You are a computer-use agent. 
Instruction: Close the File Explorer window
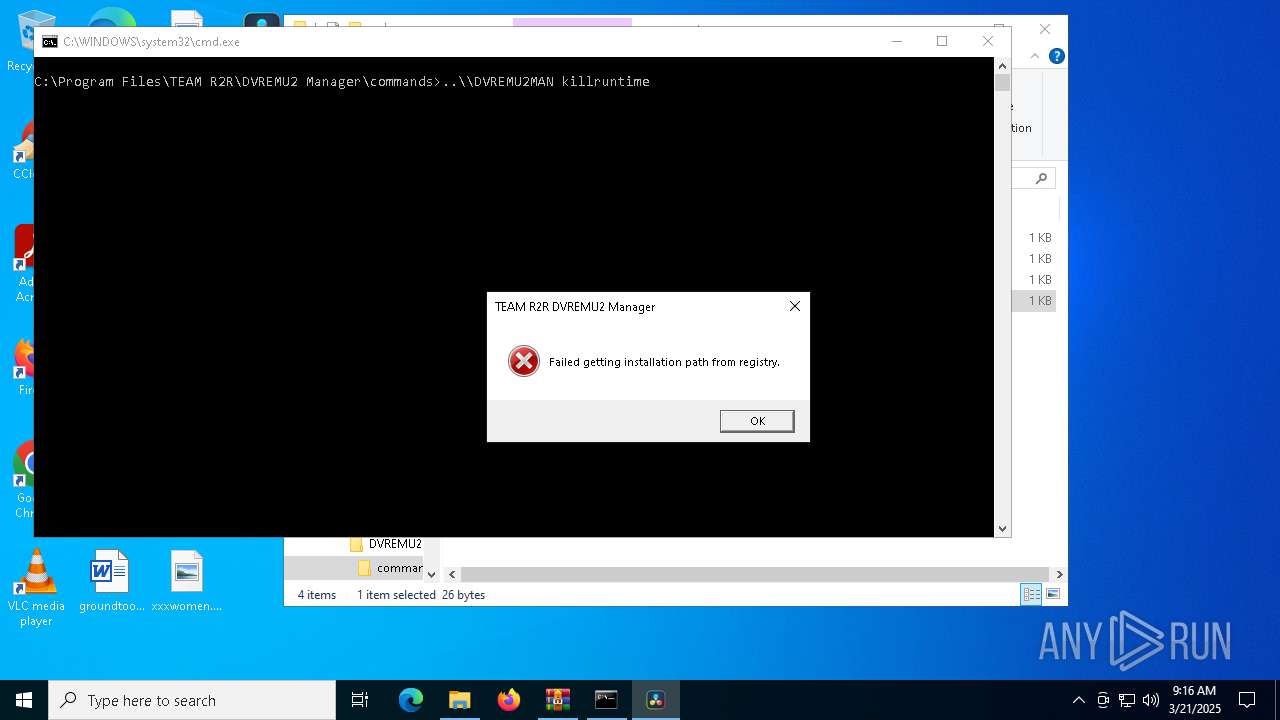tap(1045, 29)
